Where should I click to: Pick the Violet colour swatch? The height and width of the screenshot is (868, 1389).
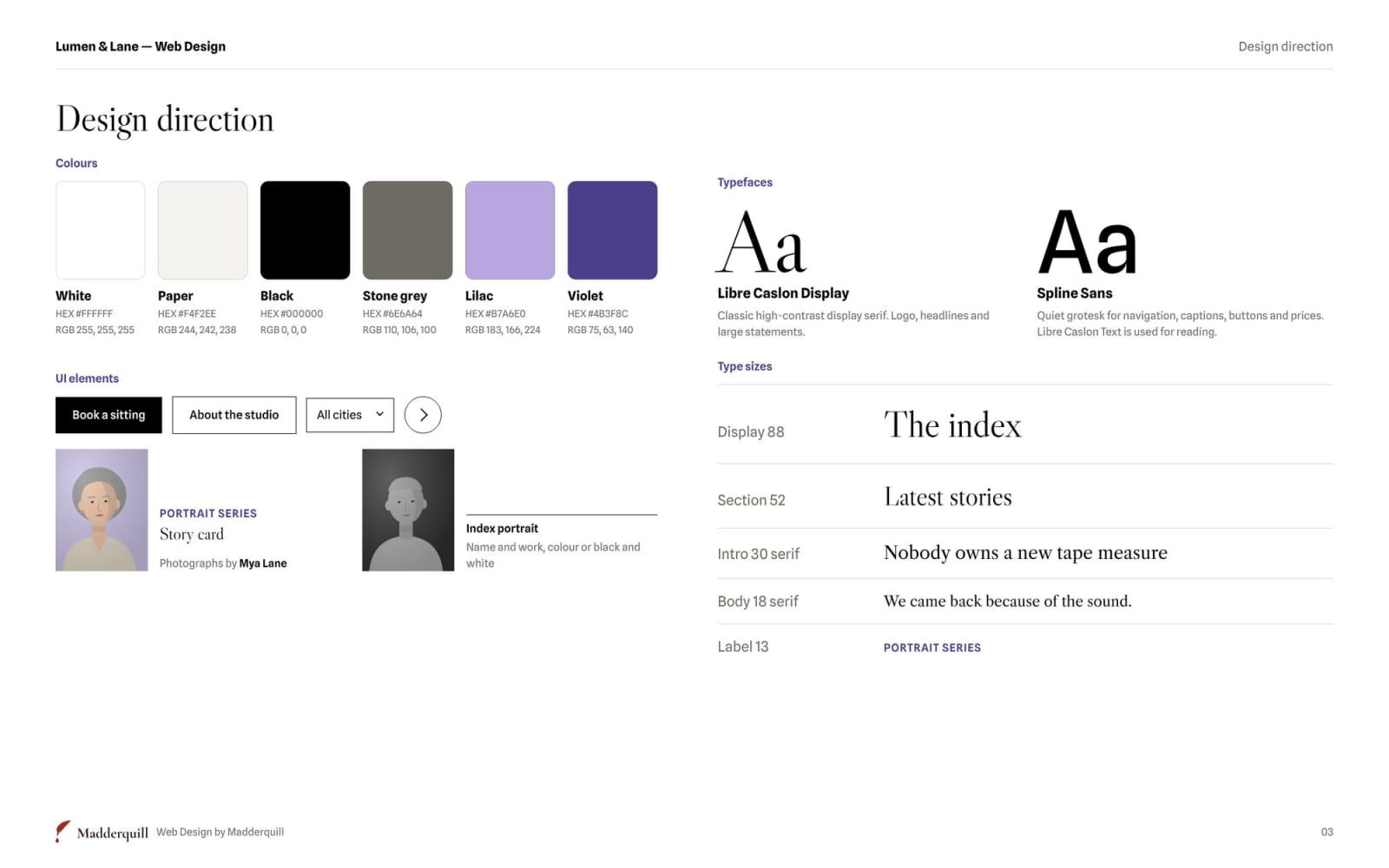(x=613, y=230)
